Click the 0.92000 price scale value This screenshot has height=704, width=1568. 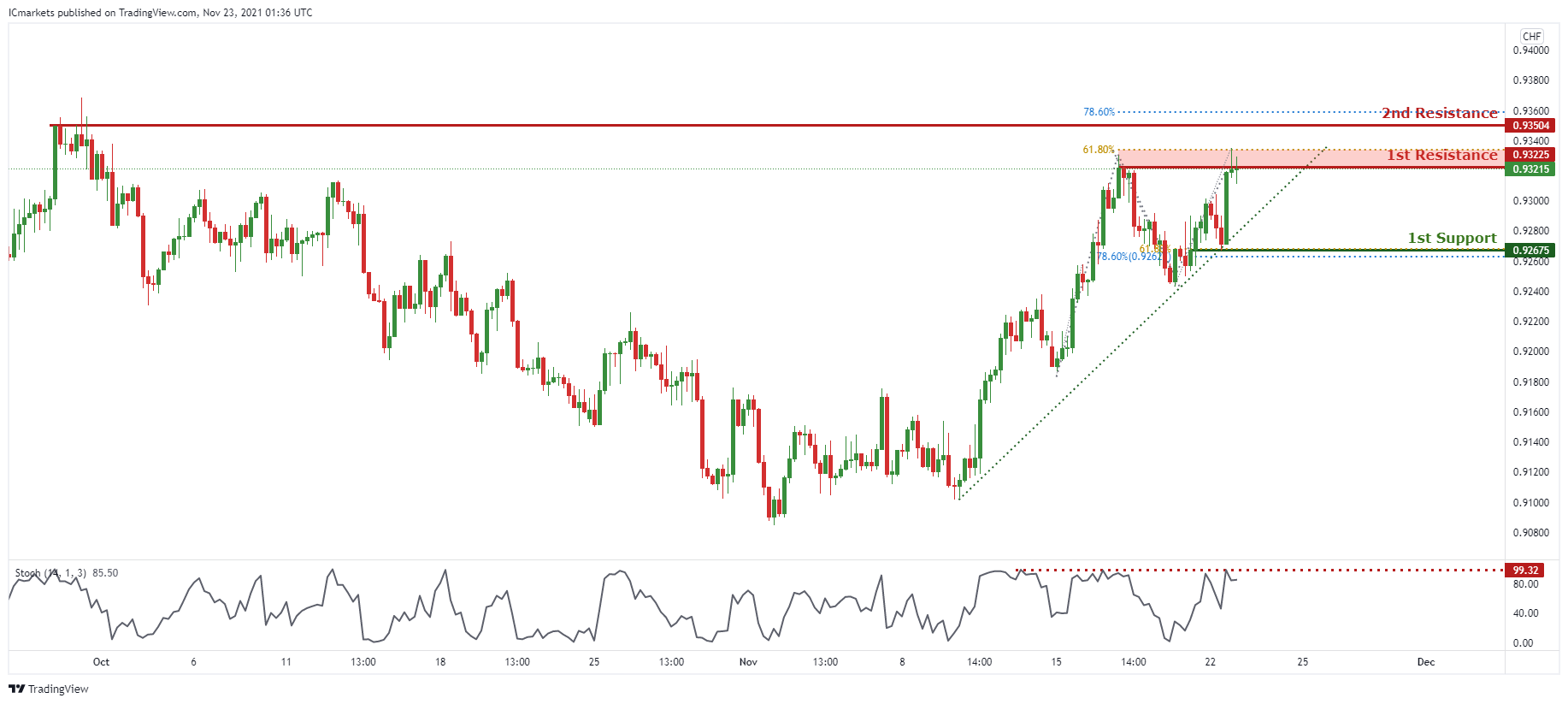point(1530,352)
